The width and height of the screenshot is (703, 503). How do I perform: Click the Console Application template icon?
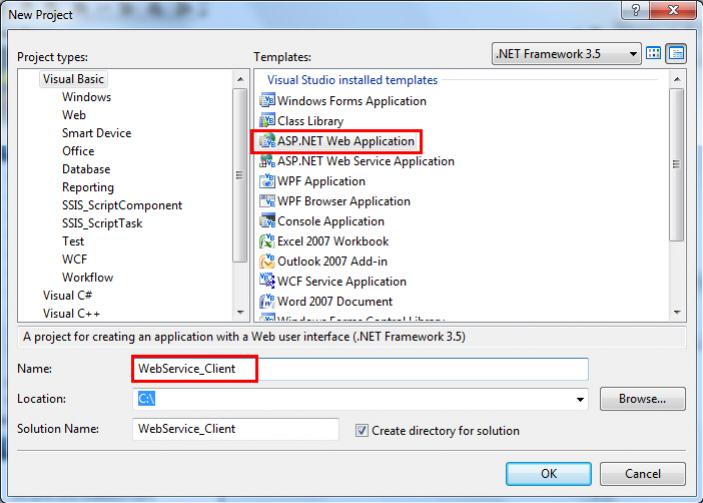[x=267, y=221]
